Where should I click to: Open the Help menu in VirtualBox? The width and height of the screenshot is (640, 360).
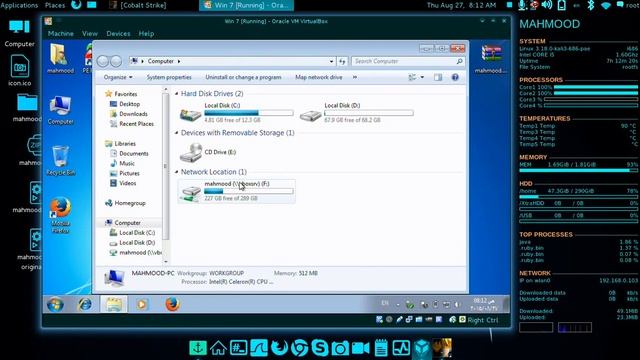pyautogui.click(x=146, y=33)
